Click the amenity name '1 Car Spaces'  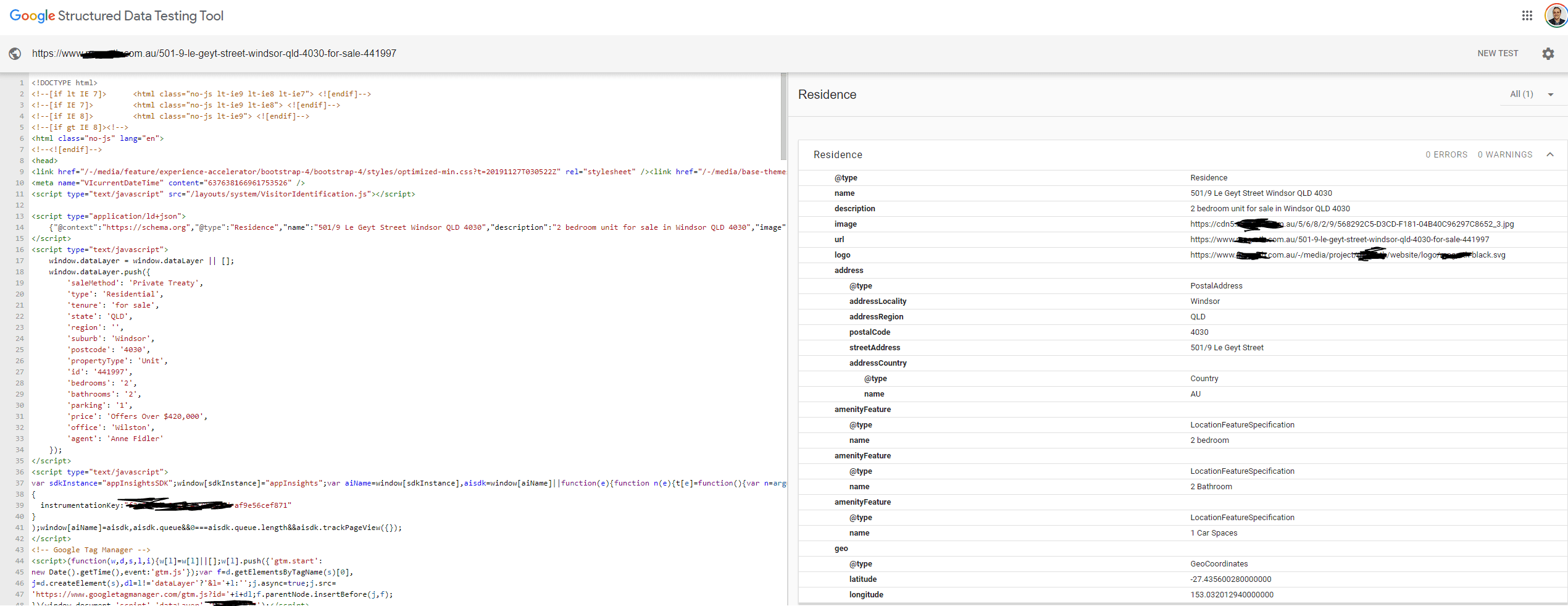coord(1214,533)
